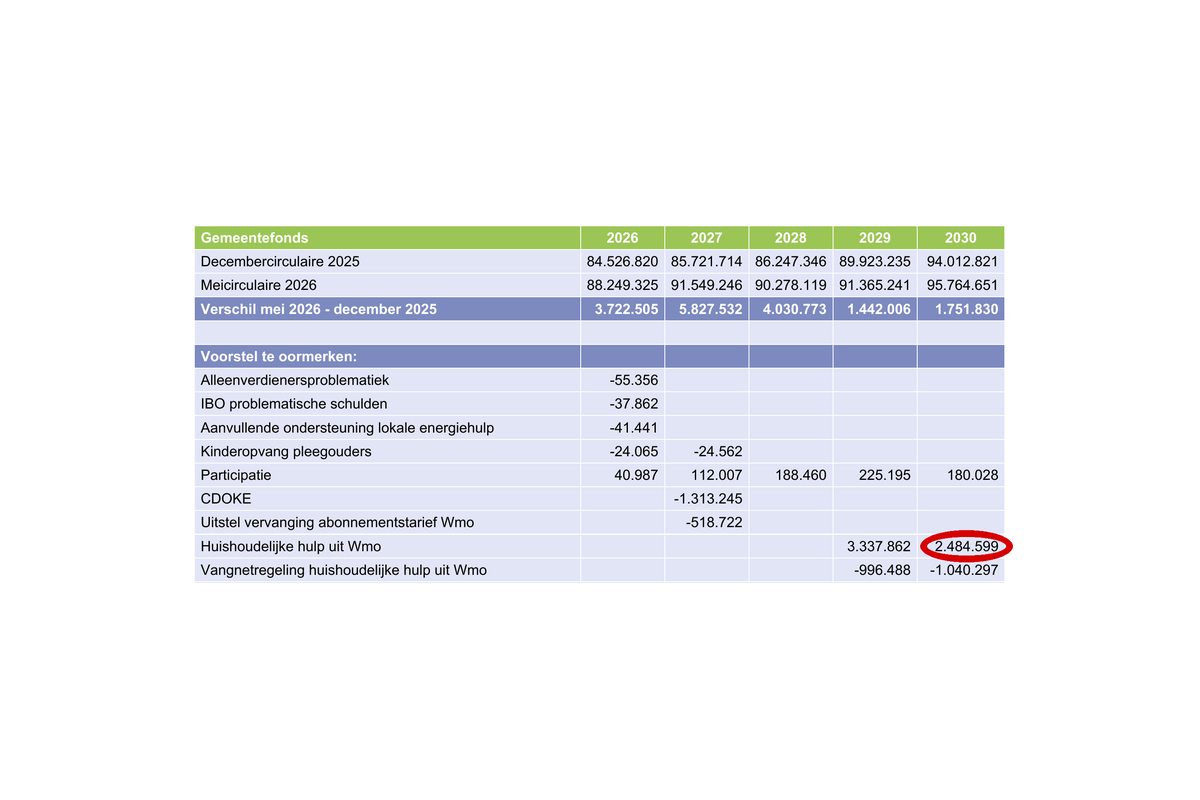
Task: Click the difference value 1.751.830
Action: click(966, 310)
